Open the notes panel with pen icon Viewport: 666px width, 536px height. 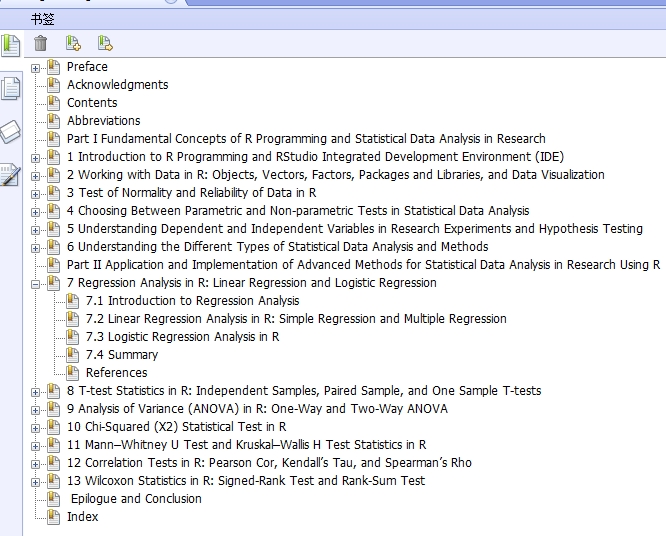pos(10,175)
